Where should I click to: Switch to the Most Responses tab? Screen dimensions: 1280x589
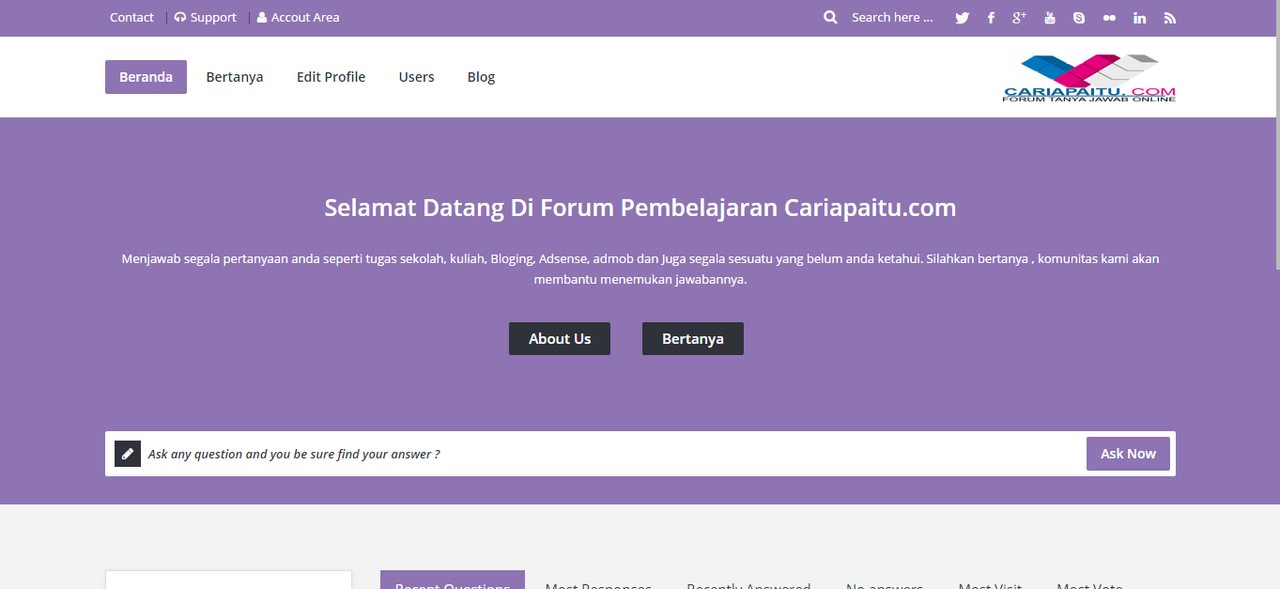[x=598, y=584]
